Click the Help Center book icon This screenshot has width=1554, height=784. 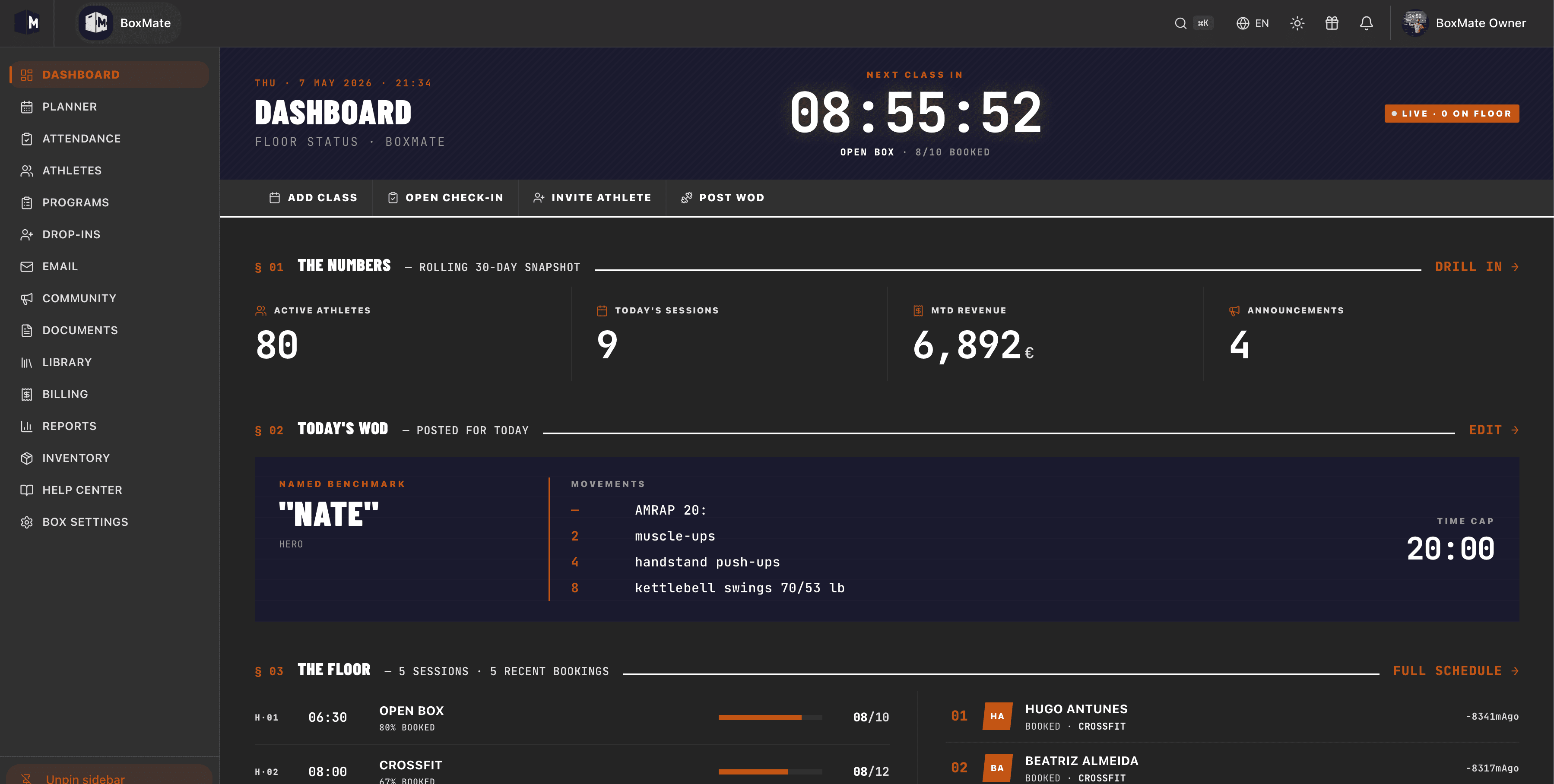[26, 490]
